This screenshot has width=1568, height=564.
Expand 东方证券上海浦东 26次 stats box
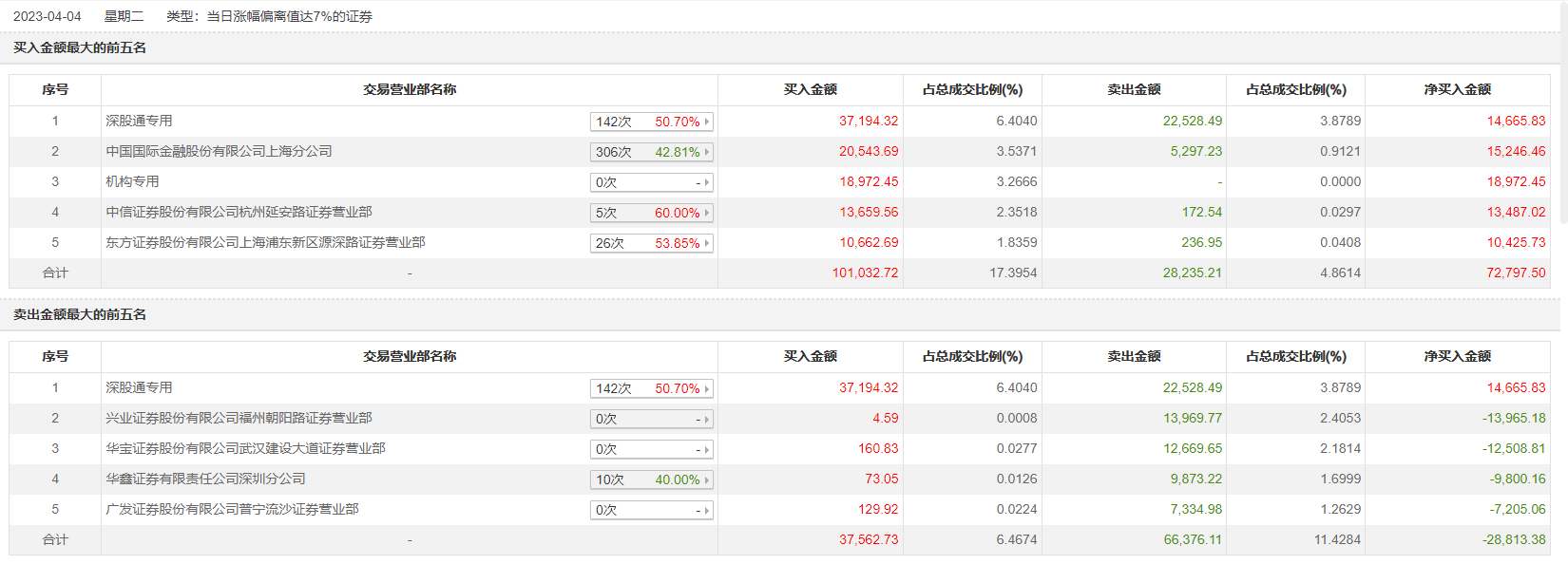tap(651, 243)
